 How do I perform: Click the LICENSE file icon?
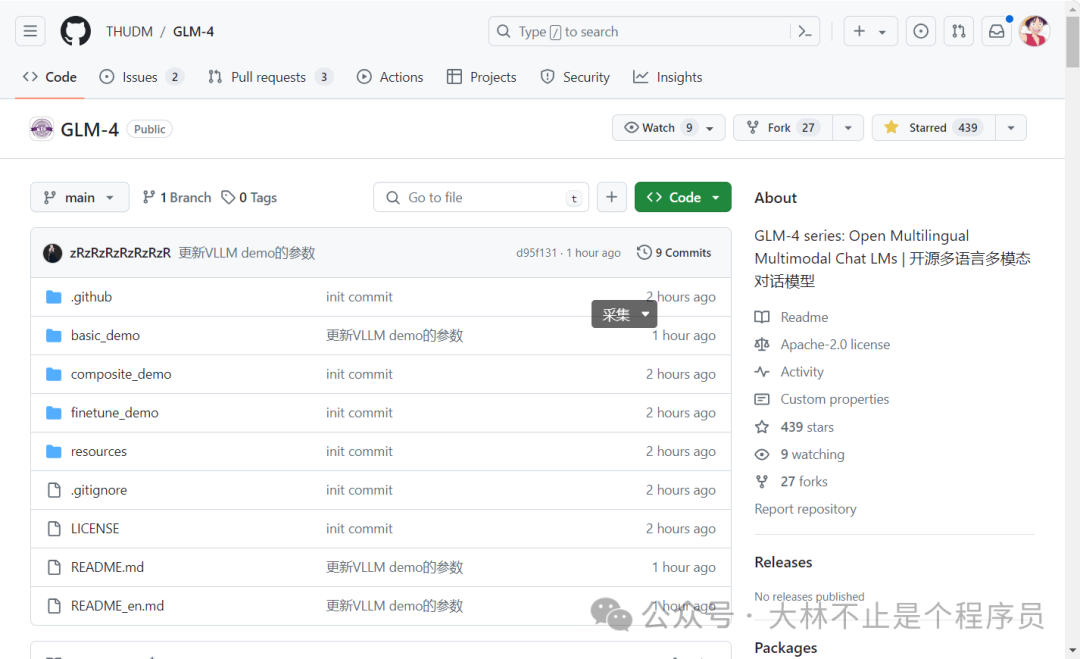(x=54, y=528)
